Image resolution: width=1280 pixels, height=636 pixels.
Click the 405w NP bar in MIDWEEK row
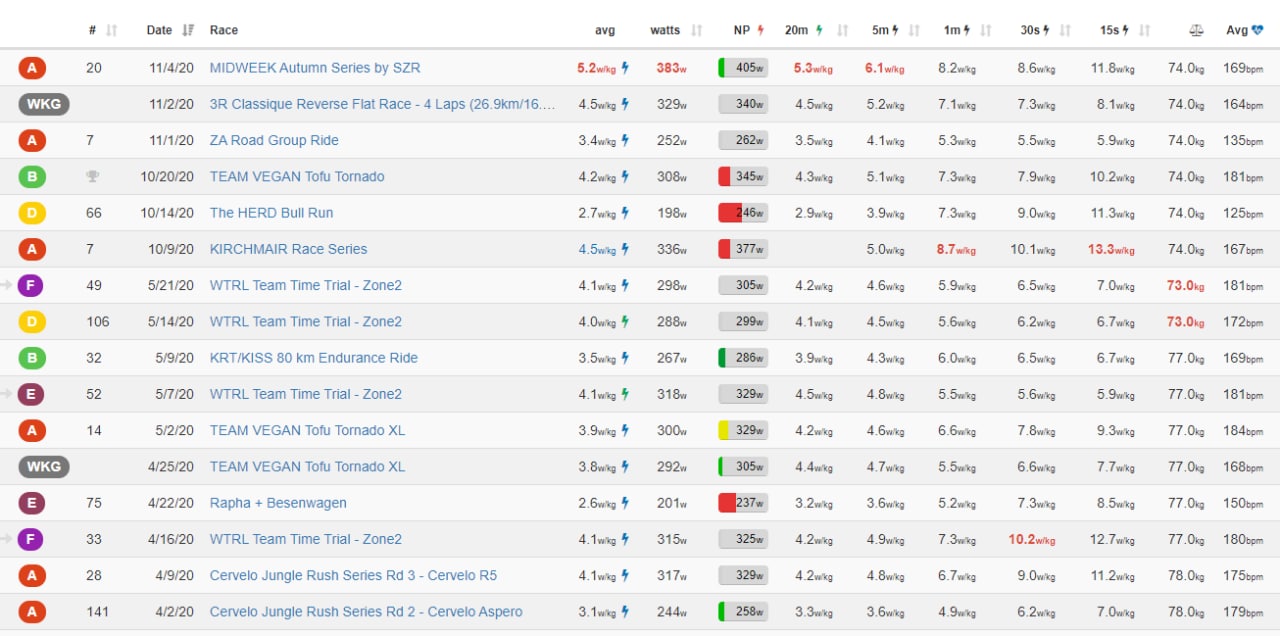(x=743, y=68)
